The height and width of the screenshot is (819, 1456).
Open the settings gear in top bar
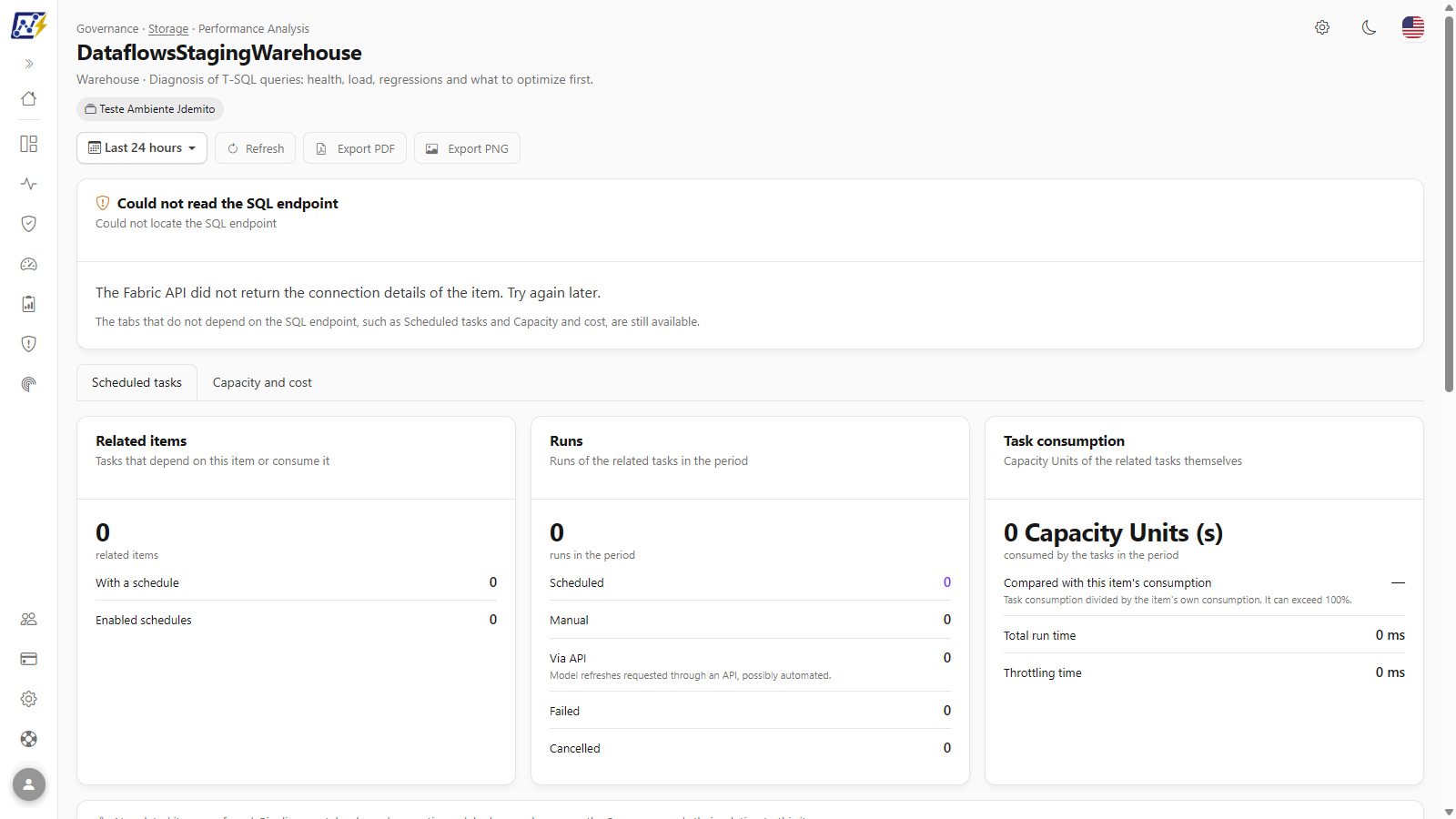(x=1322, y=27)
